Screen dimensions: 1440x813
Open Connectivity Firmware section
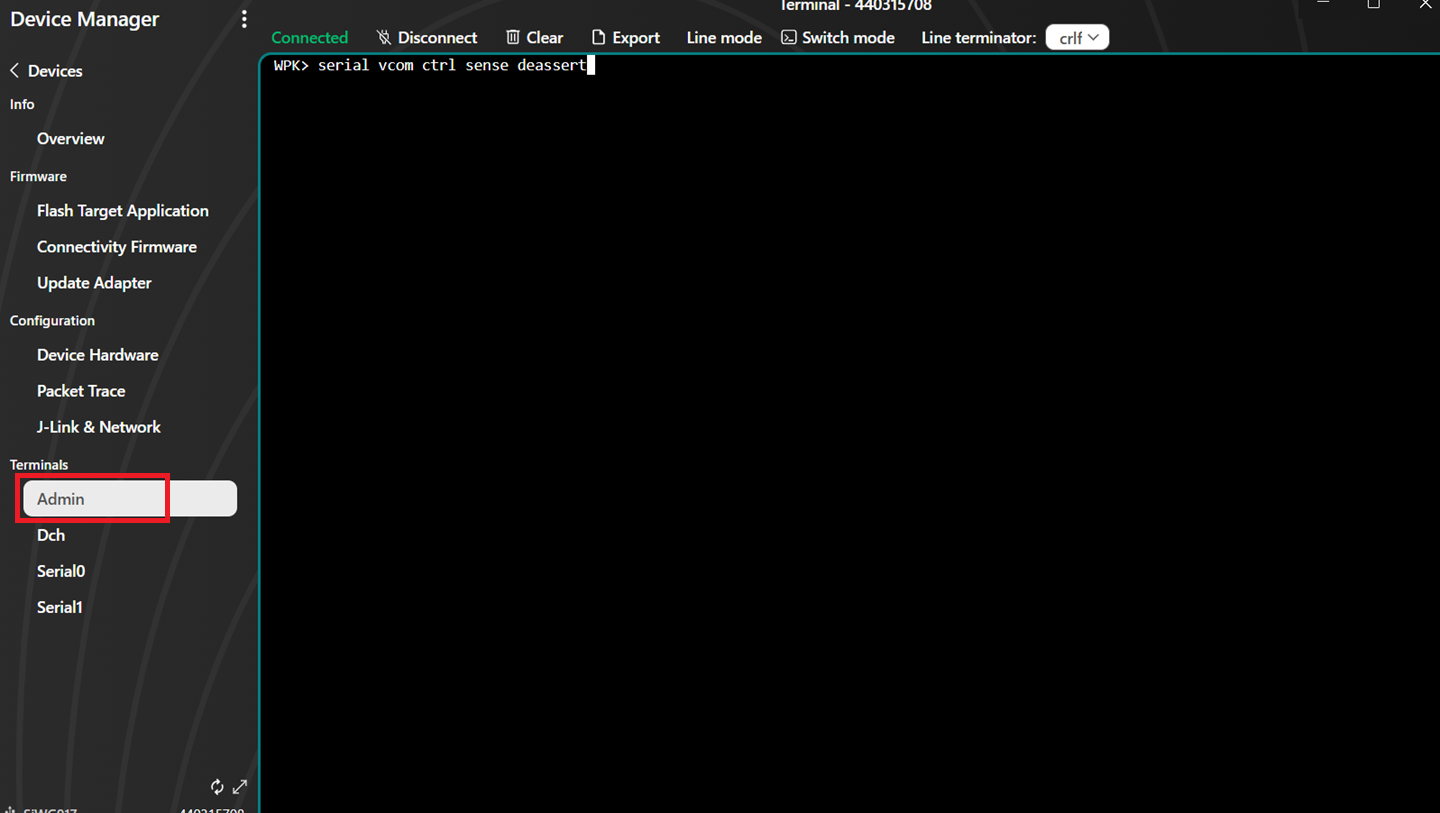coord(116,247)
